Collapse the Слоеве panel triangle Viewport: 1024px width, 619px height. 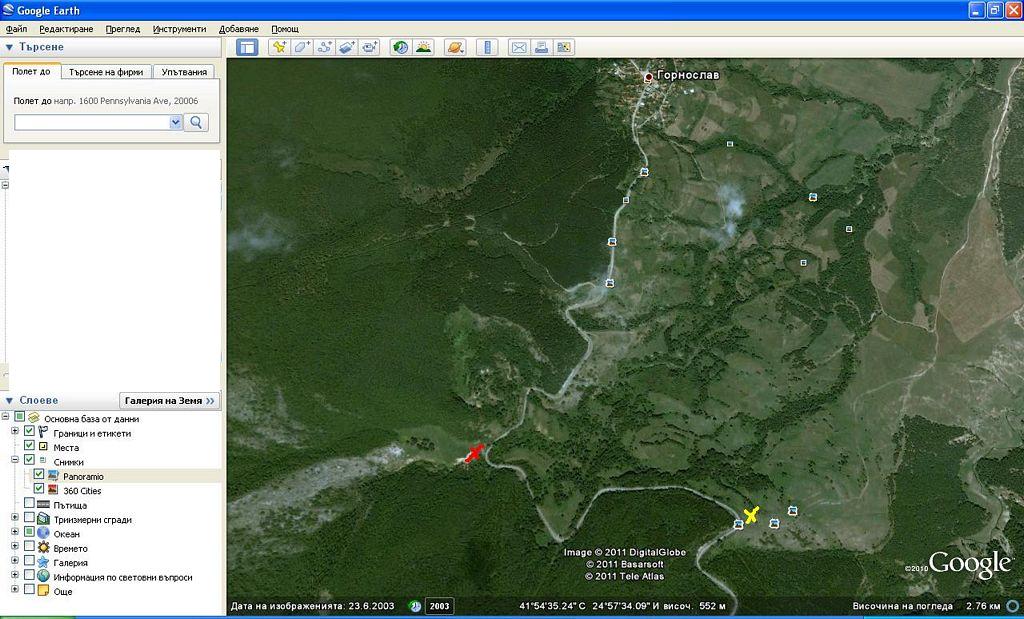[x=9, y=400]
